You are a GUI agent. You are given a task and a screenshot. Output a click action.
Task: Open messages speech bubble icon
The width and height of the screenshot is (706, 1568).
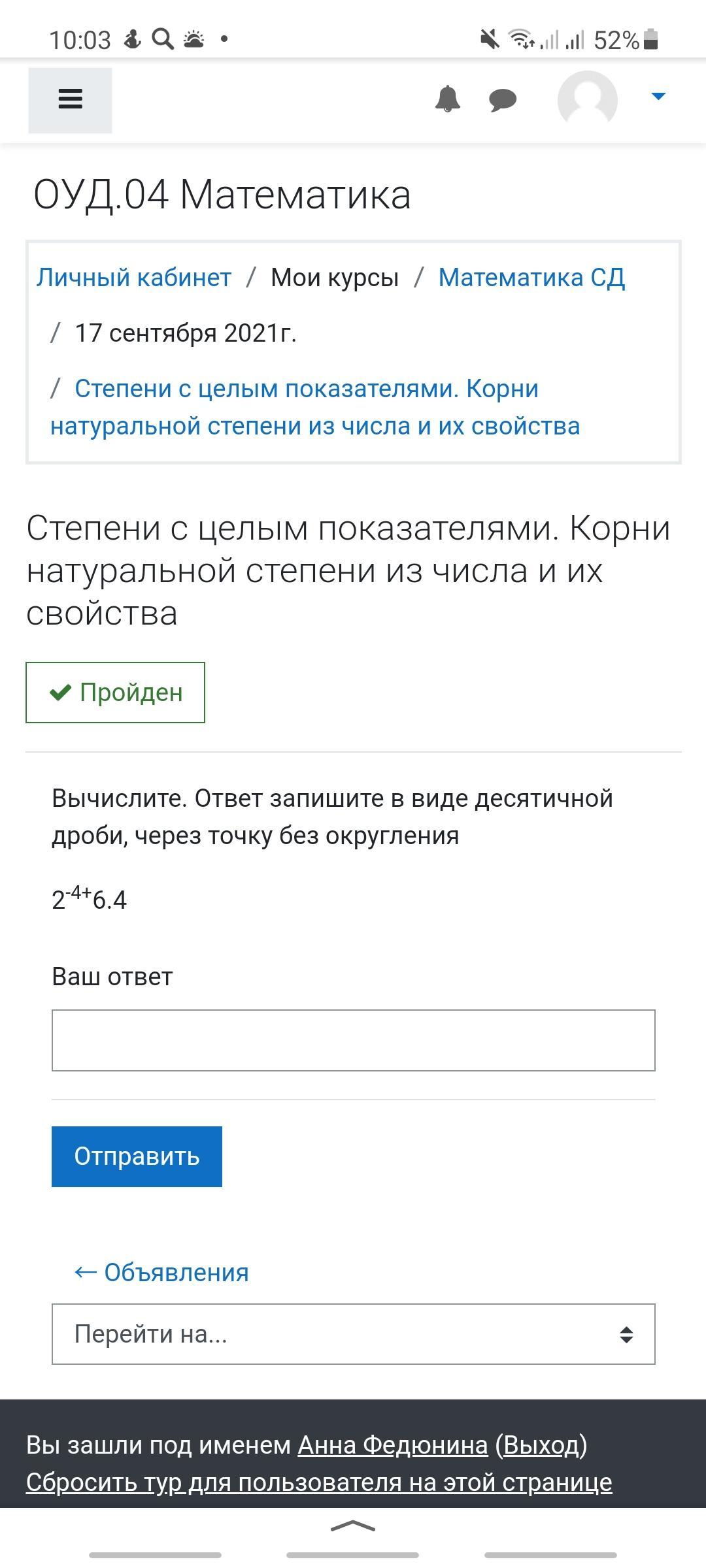pos(503,100)
